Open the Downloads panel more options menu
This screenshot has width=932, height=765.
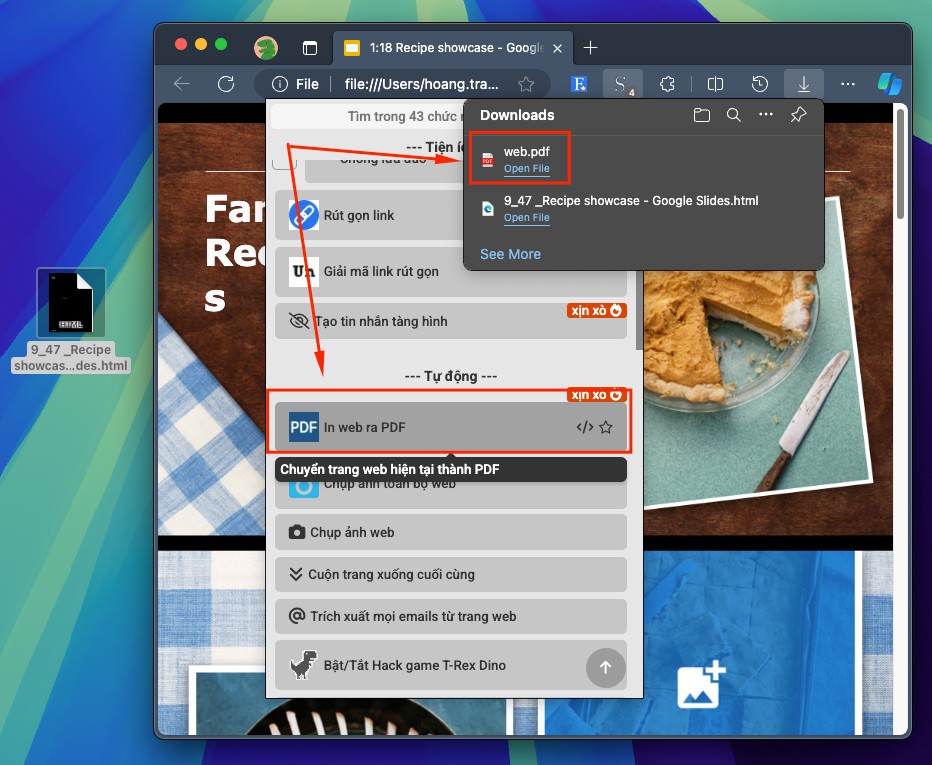pos(766,115)
